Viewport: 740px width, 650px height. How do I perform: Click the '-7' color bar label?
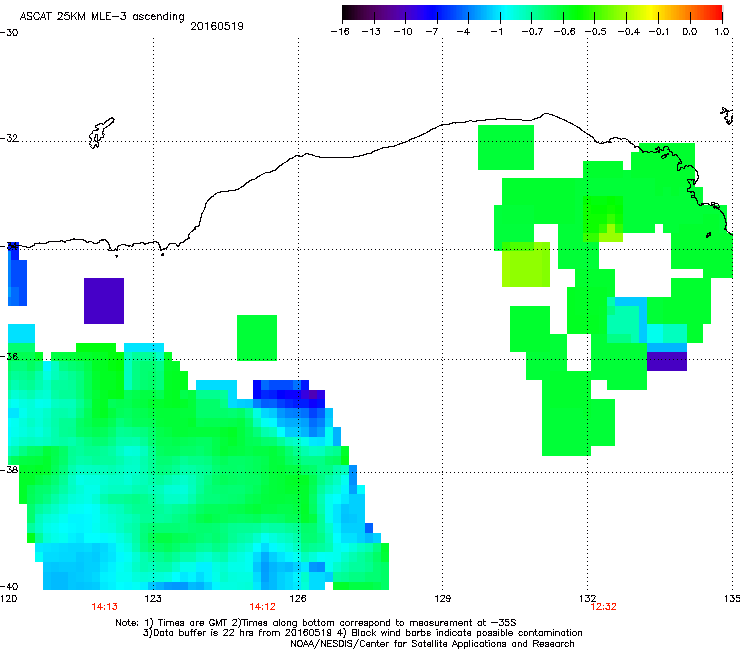pyautogui.click(x=432, y=32)
